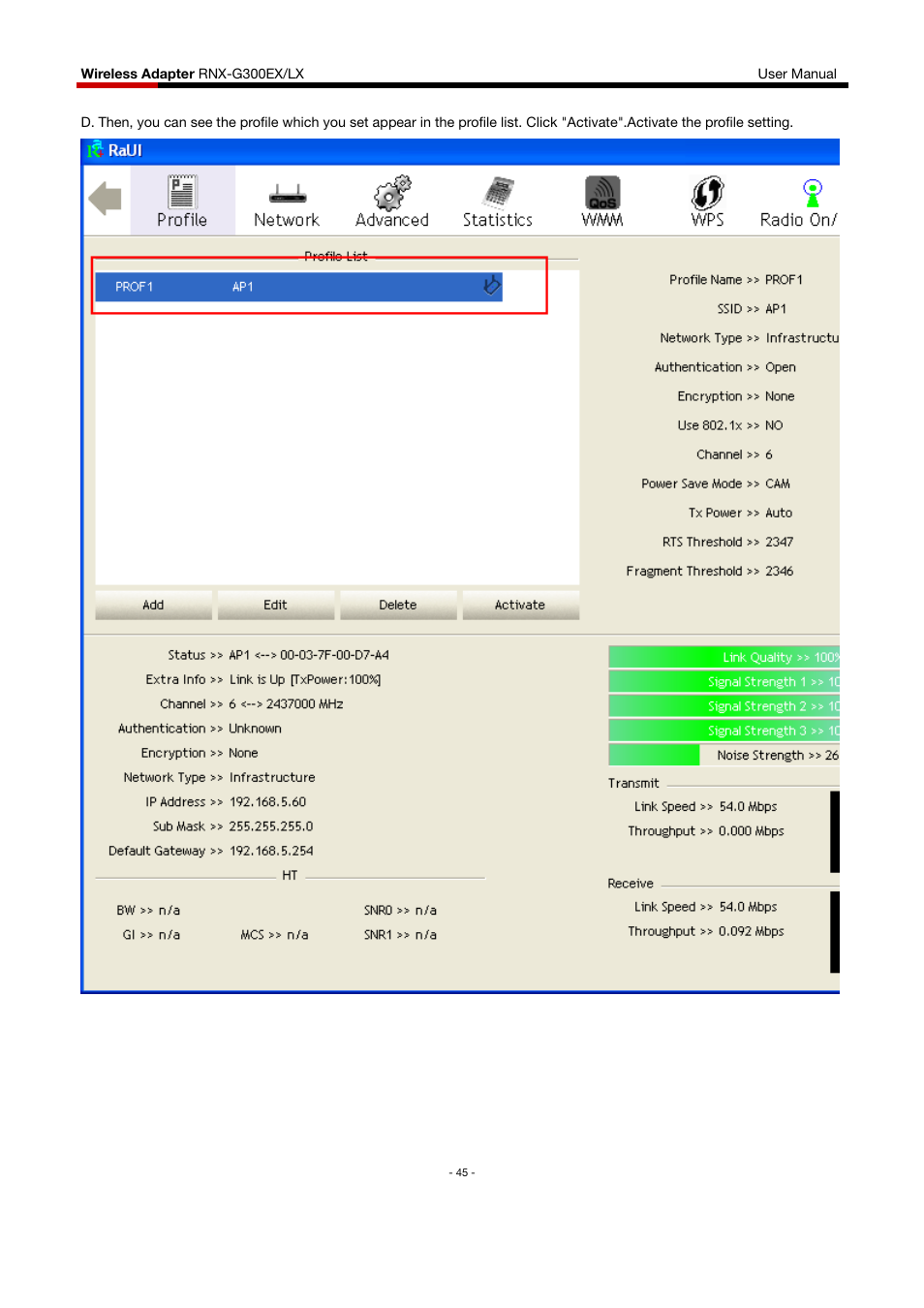The image size is (924, 1308).
Task: Open the Statistics calculator icon
Action: tap(498, 193)
